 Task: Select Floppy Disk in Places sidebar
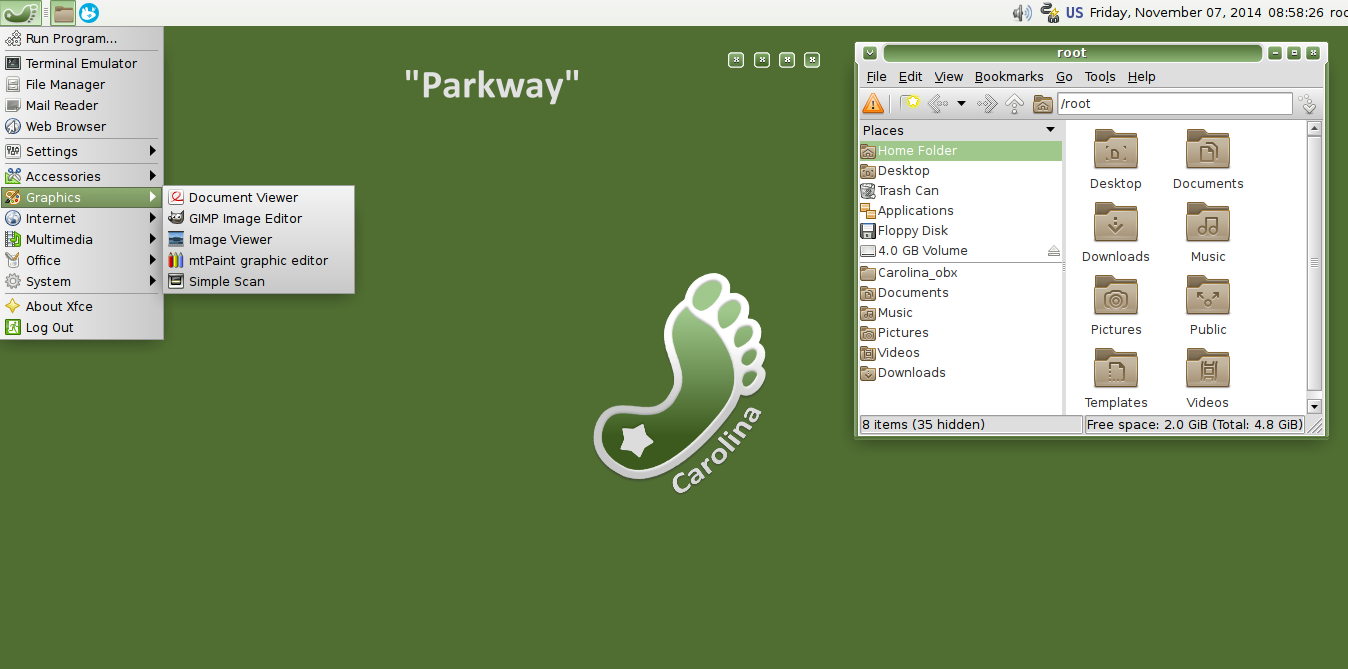point(960,230)
